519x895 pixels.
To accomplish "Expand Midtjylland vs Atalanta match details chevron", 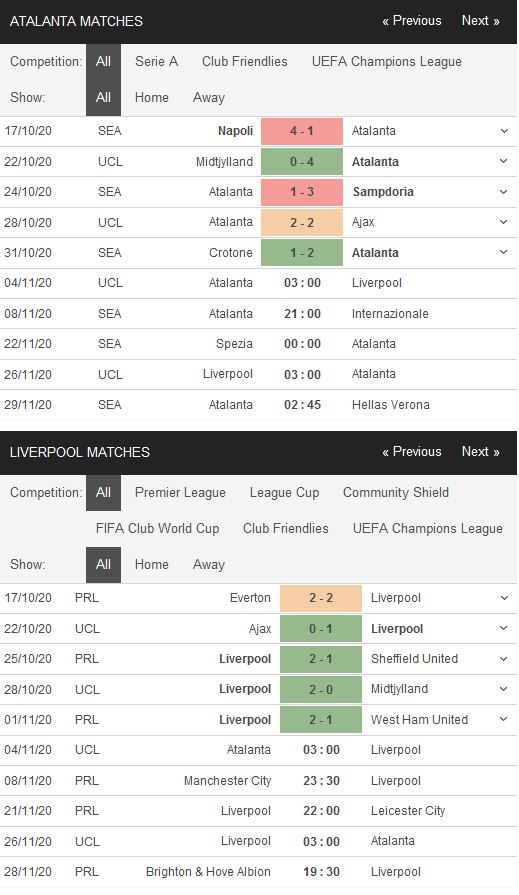I will coord(504,162).
